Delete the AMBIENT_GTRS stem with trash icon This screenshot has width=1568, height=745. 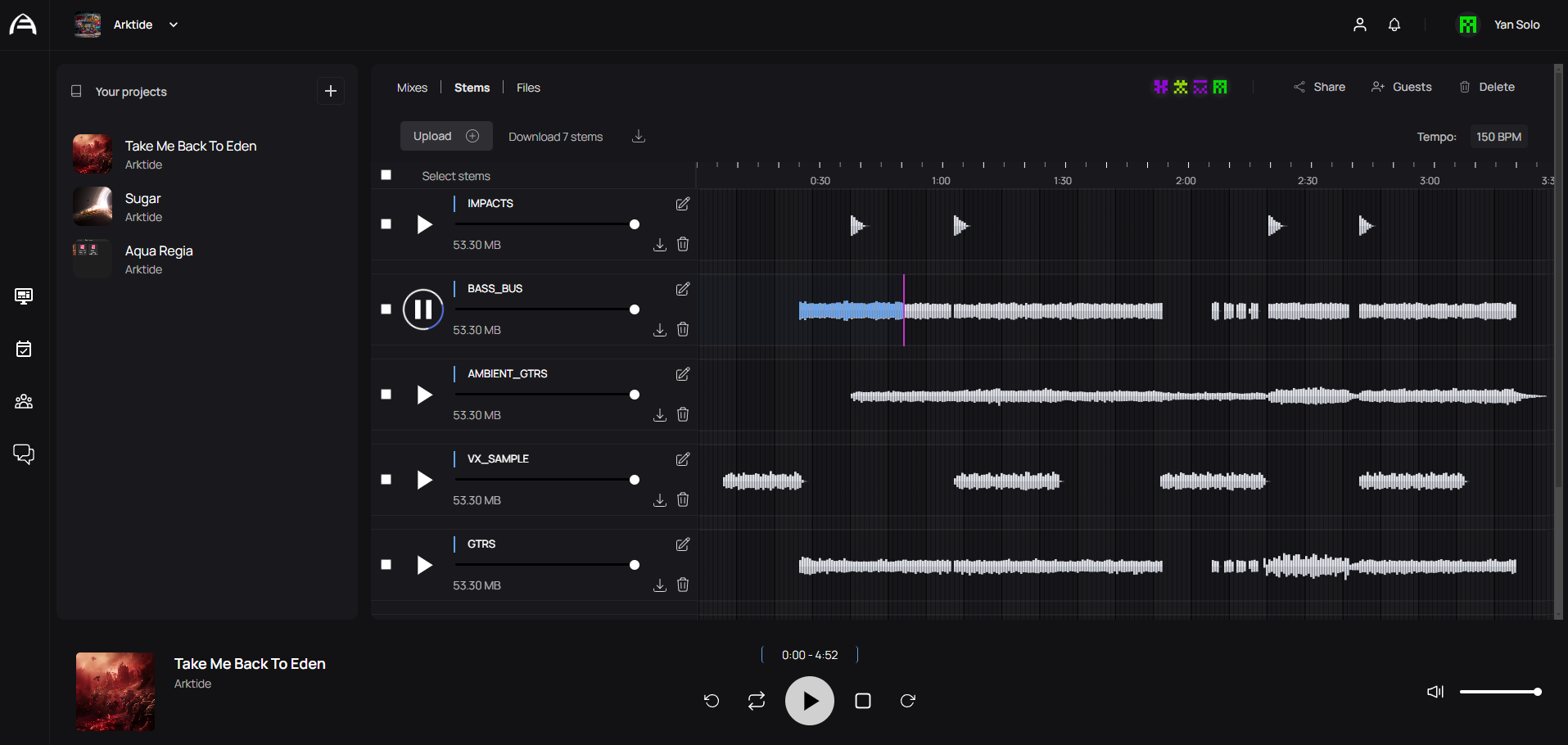(683, 414)
